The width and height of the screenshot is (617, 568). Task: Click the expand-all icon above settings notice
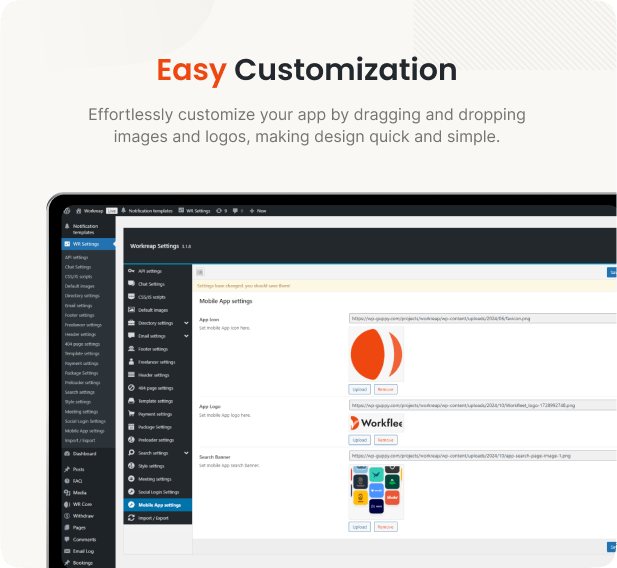[200, 271]
